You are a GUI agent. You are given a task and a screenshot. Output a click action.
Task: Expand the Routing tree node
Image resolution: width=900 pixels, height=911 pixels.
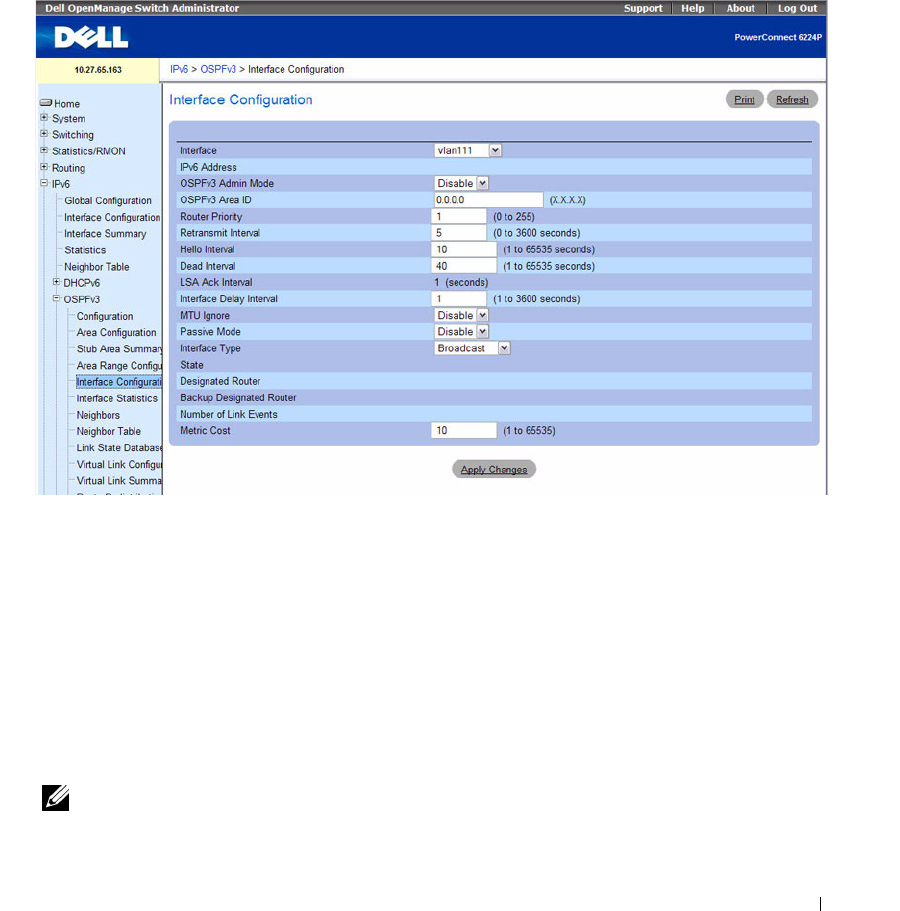click(44, 167)
